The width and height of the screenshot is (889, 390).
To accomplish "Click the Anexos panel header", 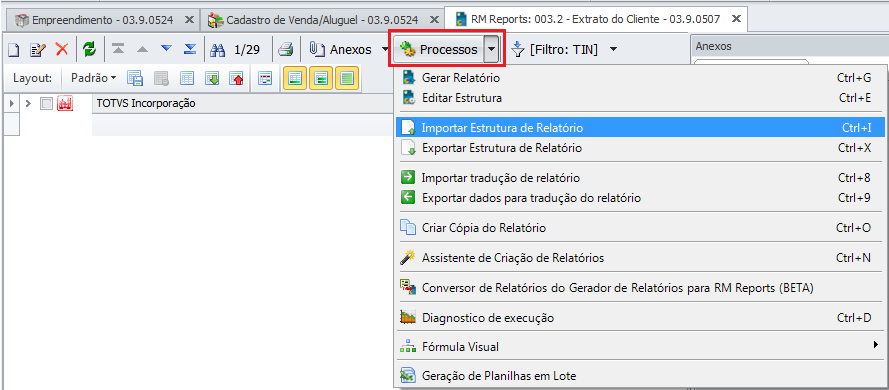I will (x=789, y=46).
